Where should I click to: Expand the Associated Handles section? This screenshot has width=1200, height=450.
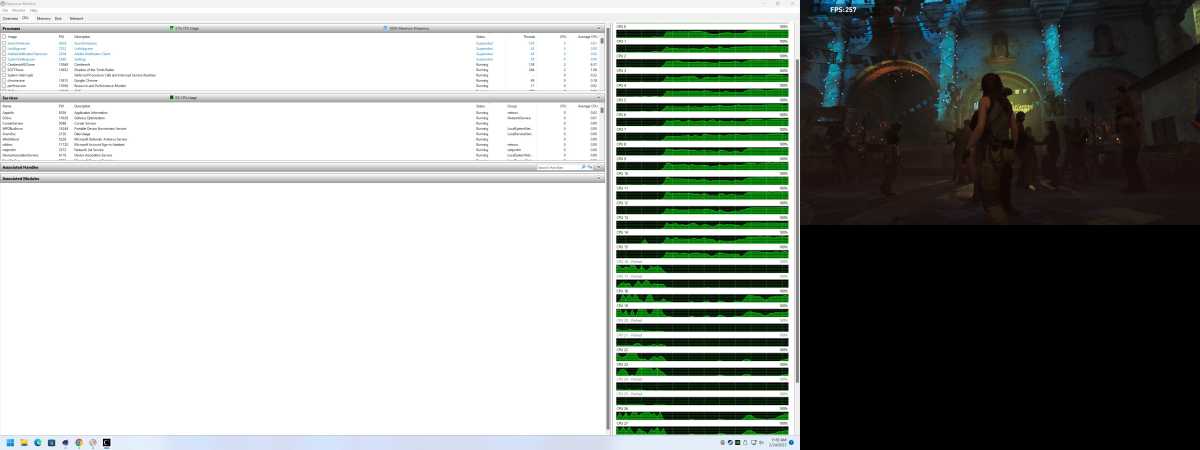click(599, 167)
